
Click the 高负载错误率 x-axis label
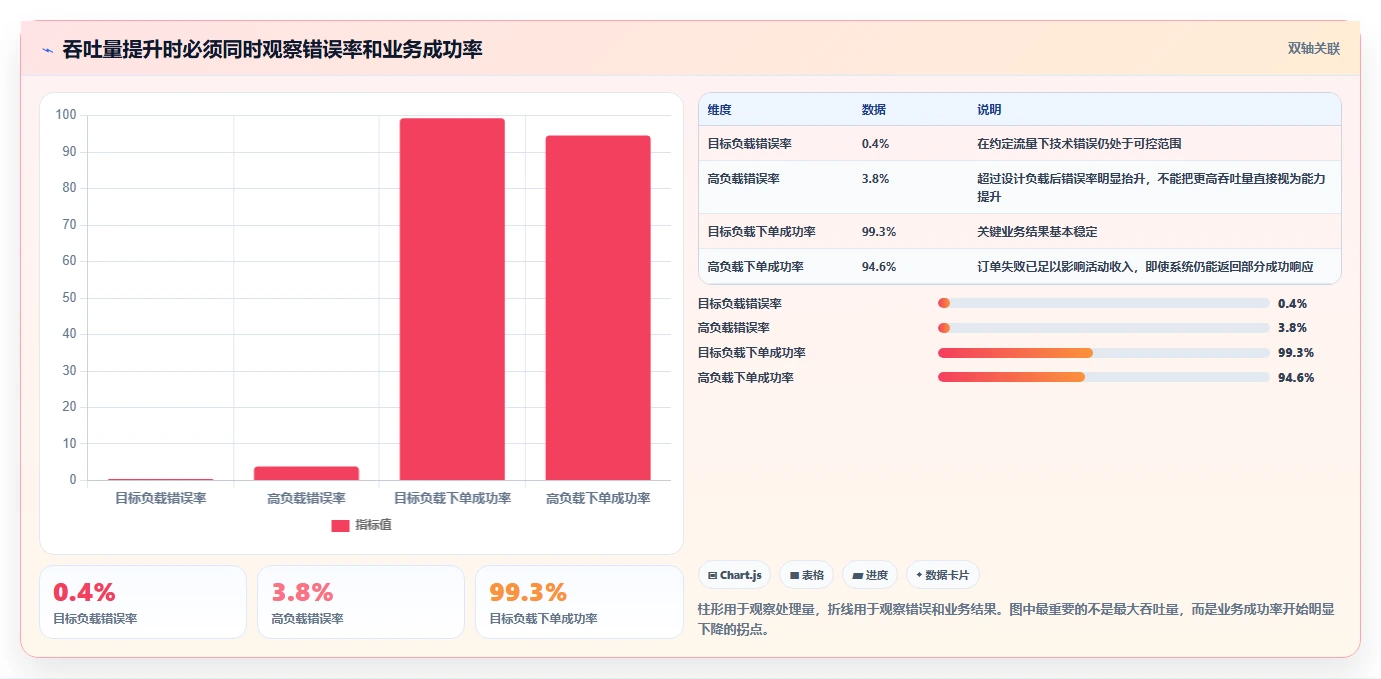click(x=306, y=498)
